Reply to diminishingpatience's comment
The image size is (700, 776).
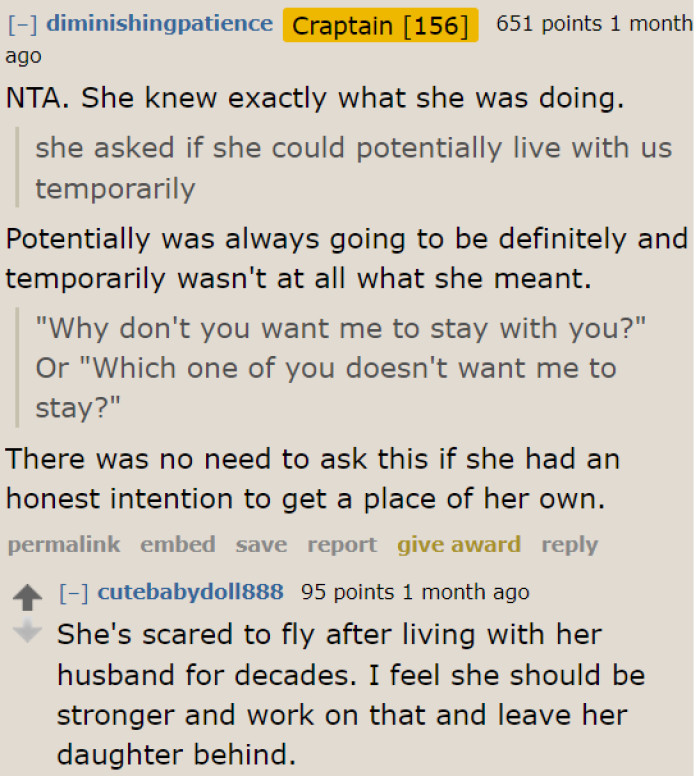click(570, 545)
